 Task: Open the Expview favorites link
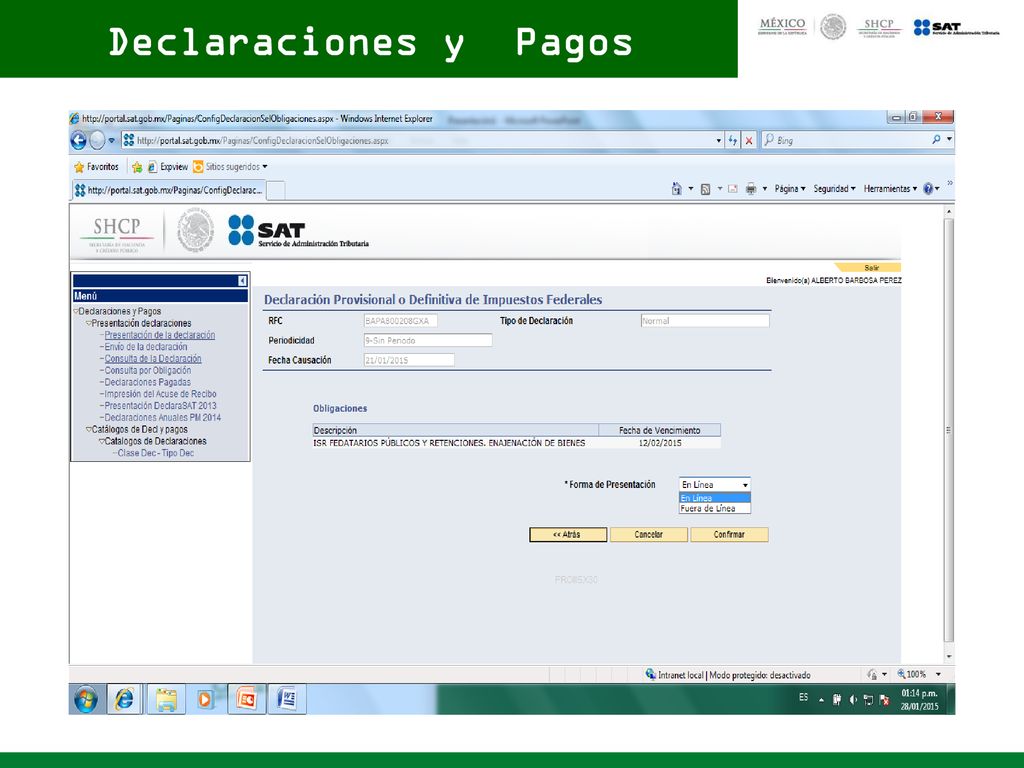coord(168,167)
